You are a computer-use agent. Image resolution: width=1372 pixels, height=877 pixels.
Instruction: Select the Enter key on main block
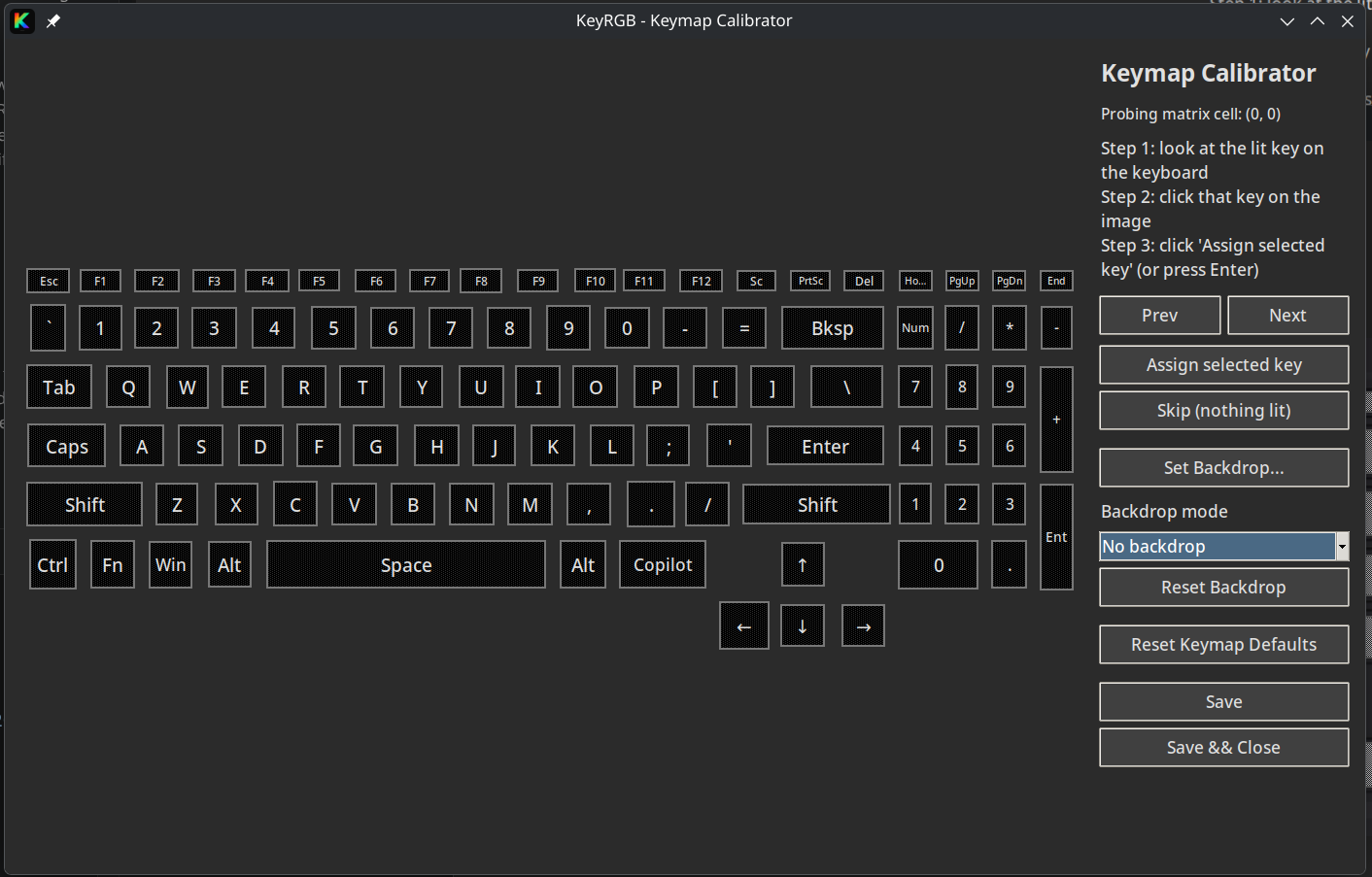pos(825,447)
